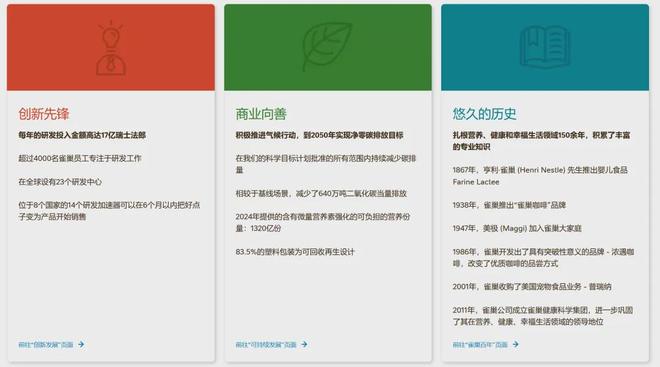Click the line about 减少了640万吨二氧化碳当量排放

coord(321,194)
